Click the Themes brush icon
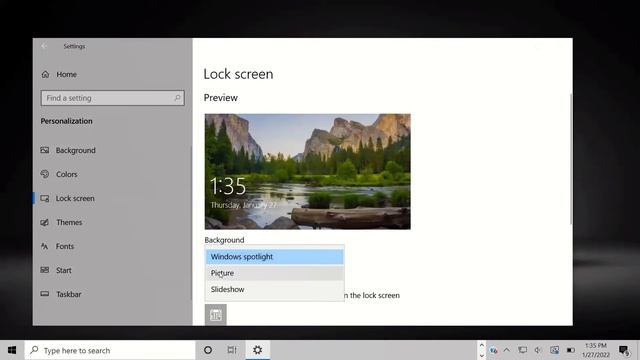 [45, 222]
